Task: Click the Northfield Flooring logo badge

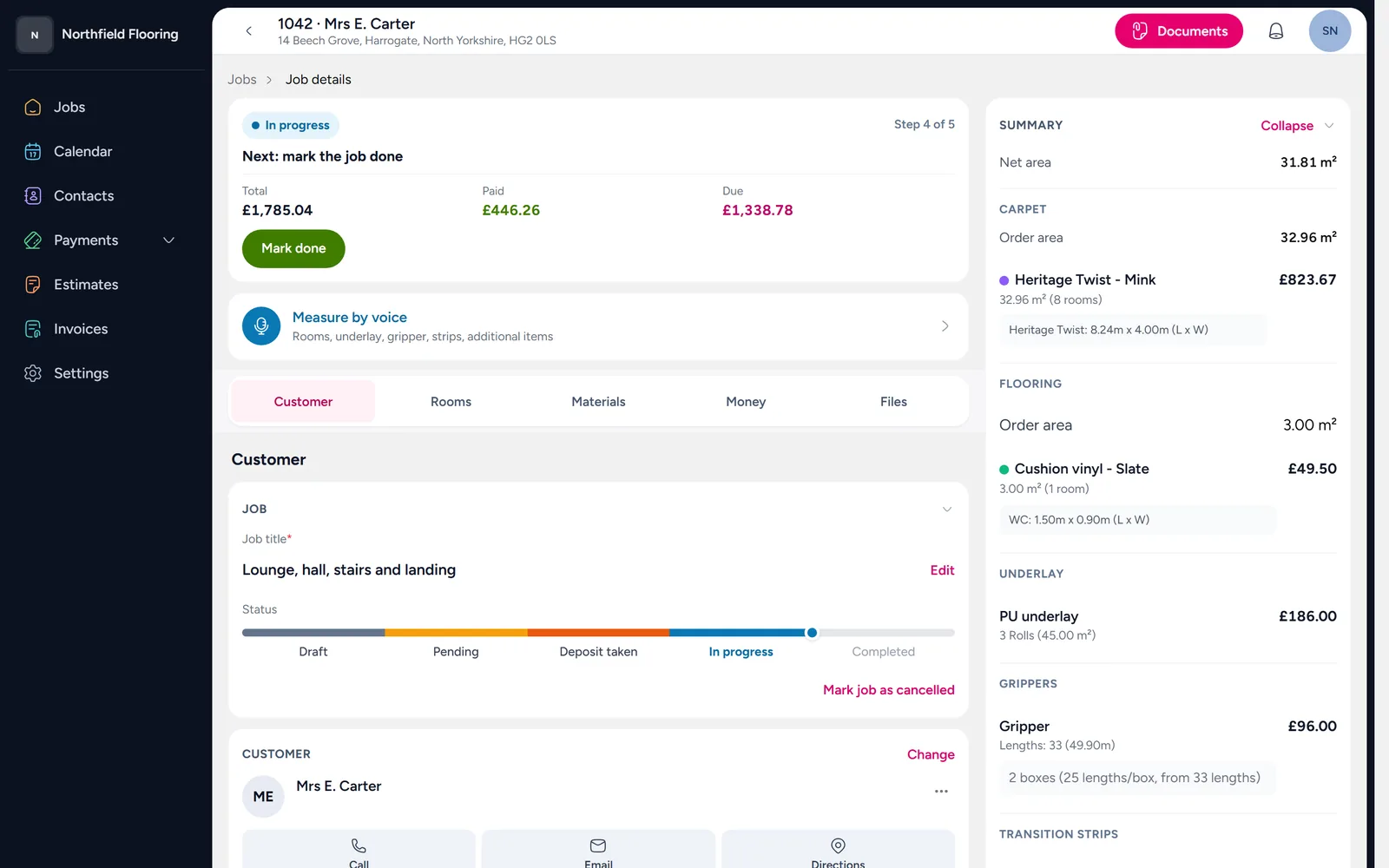Action: click(x=35, y=35)
